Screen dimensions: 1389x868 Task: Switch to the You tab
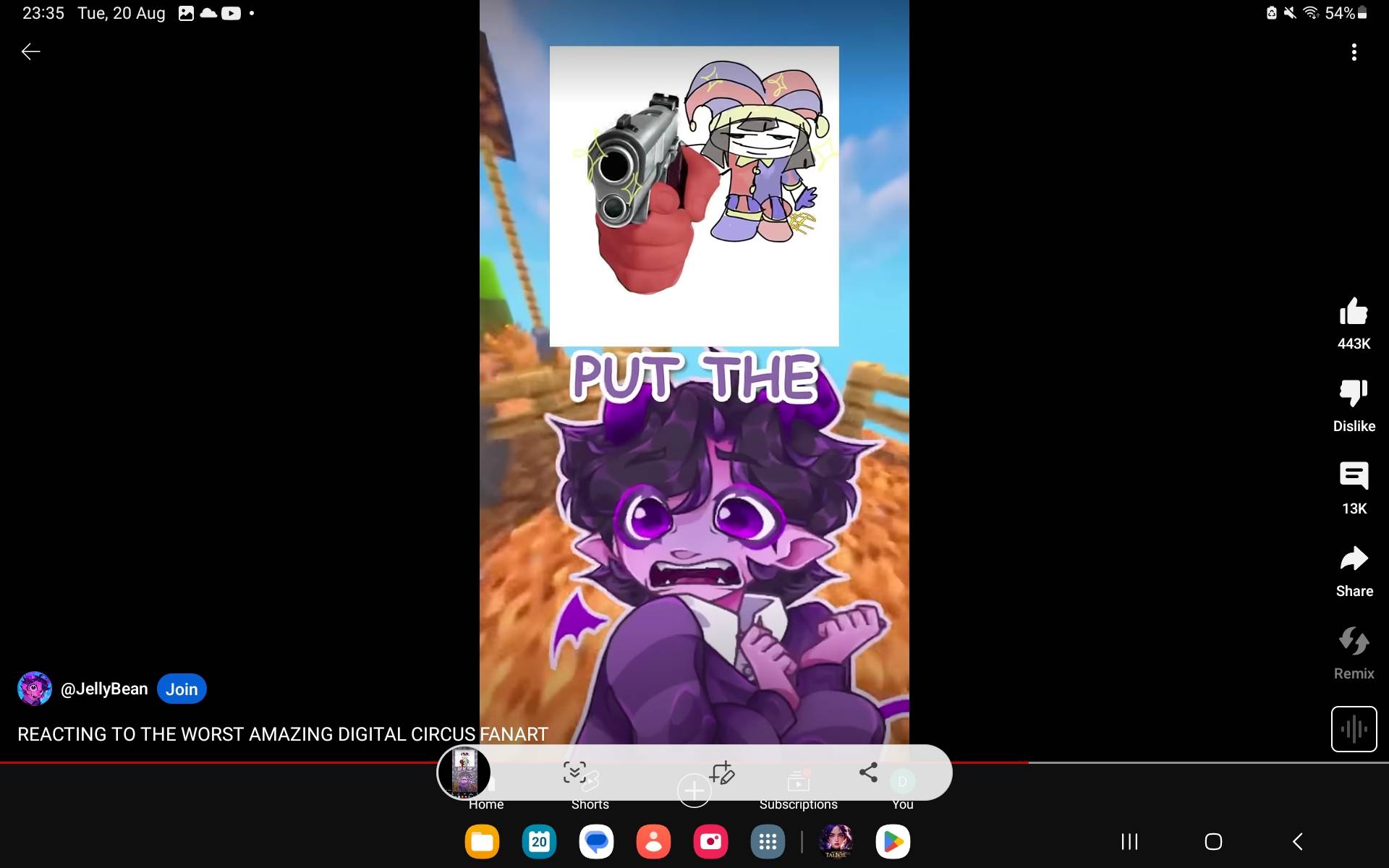click(903, 804)
